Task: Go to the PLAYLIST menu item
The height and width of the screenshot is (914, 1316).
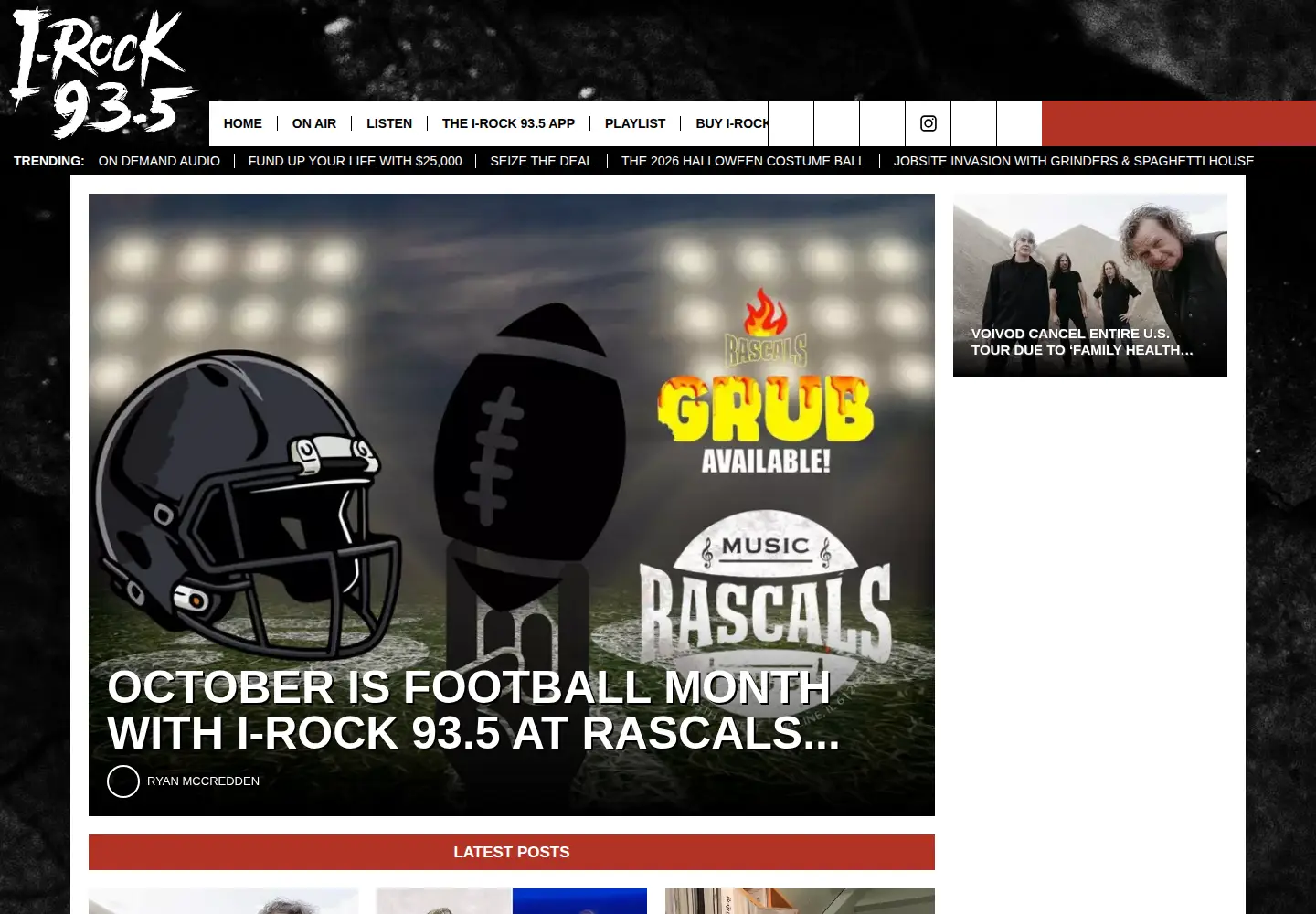Action: click(x=635, y=123)
